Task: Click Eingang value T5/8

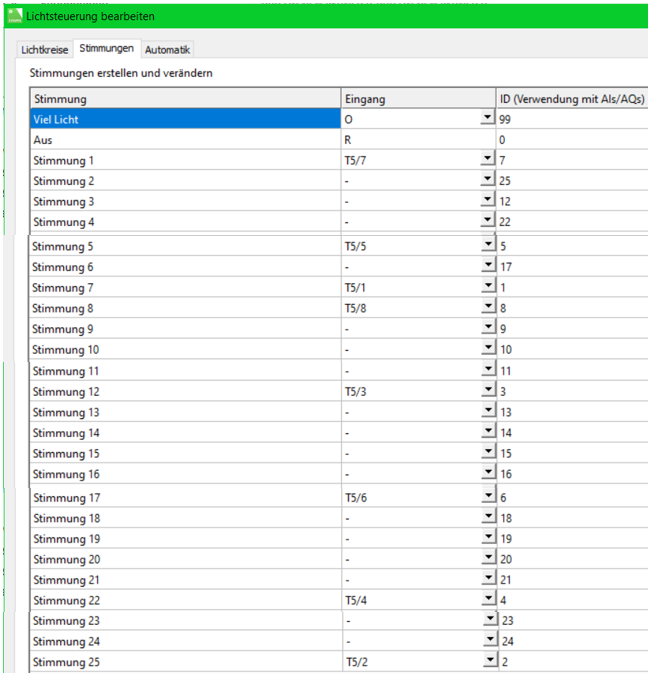Action: click(x=355, y=308)
